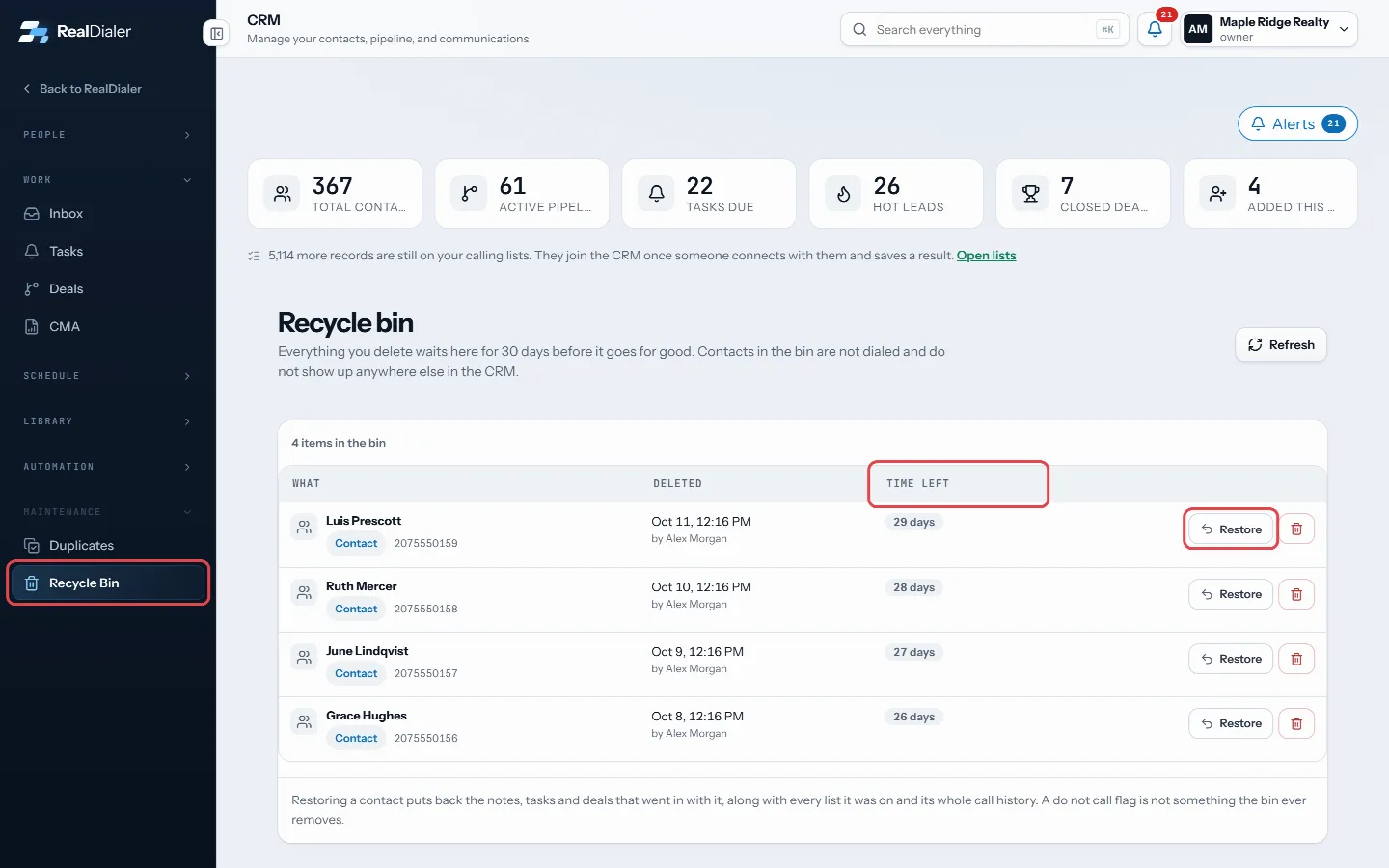The image size is (1389, 868).
Task: Open Duplicates in the sidebar
Action: (x=108, y=546)
